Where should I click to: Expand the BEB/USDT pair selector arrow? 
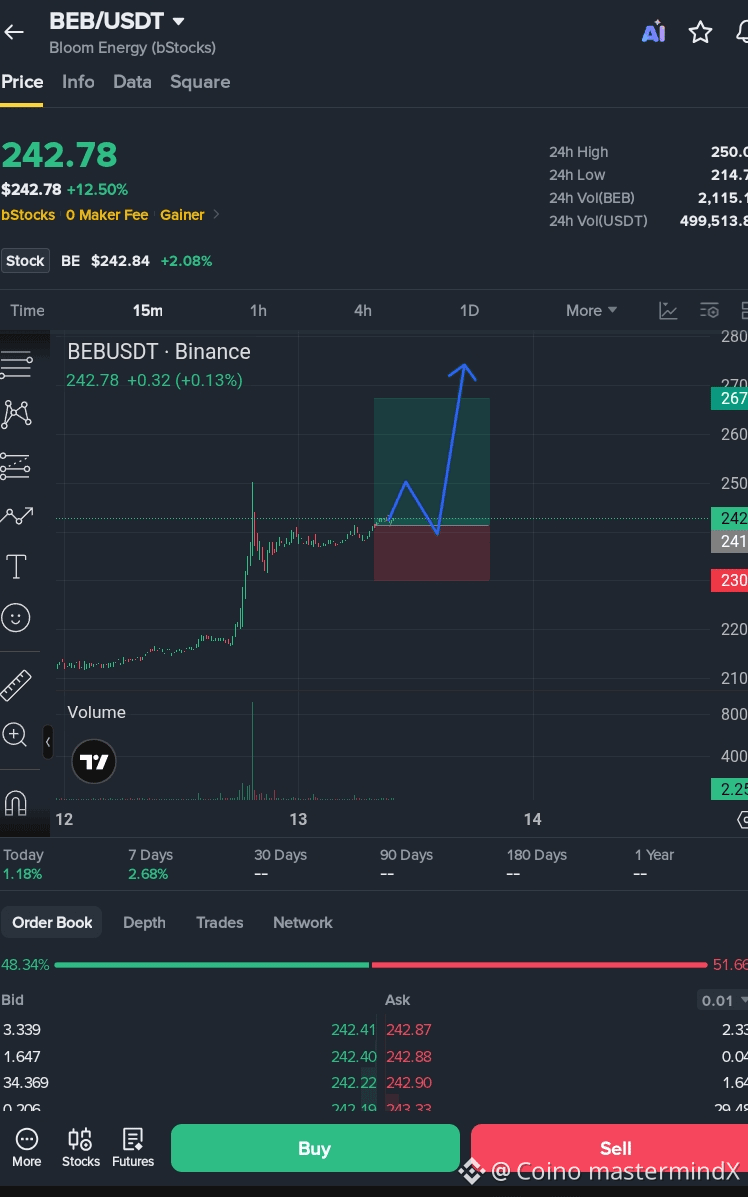click(179, 21)
